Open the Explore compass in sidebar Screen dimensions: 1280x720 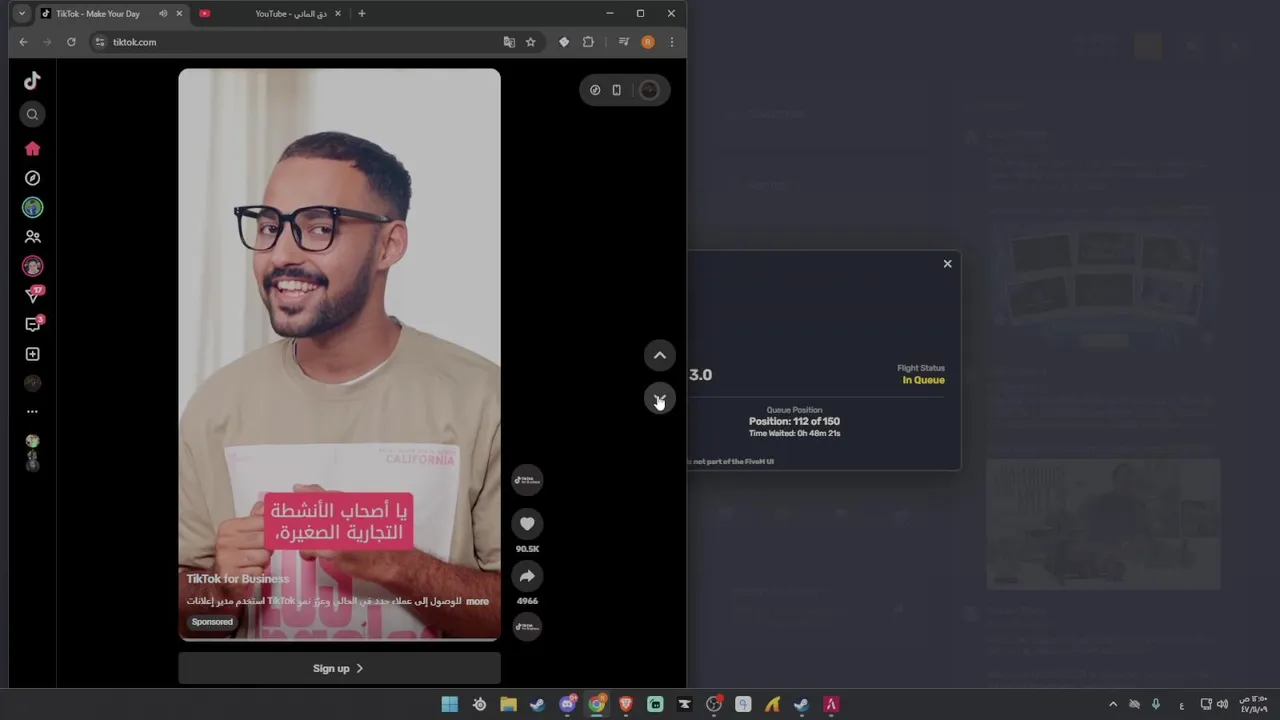tap(32, 178)
